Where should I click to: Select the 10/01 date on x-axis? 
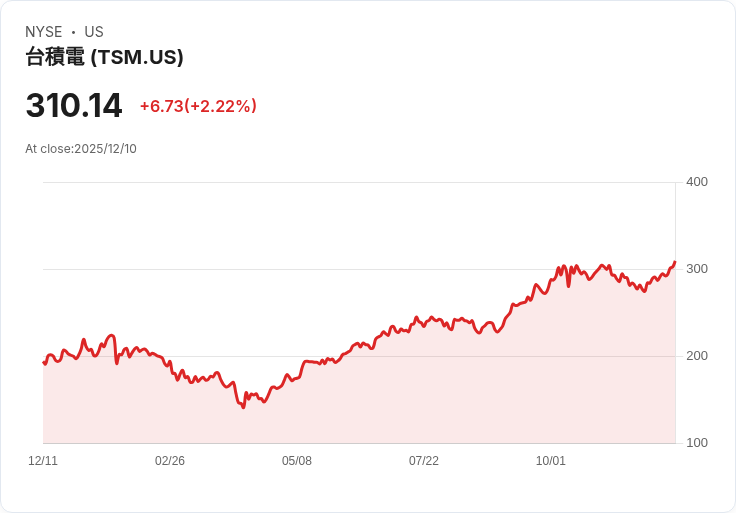pyautogui.click(x=551, y=461)
